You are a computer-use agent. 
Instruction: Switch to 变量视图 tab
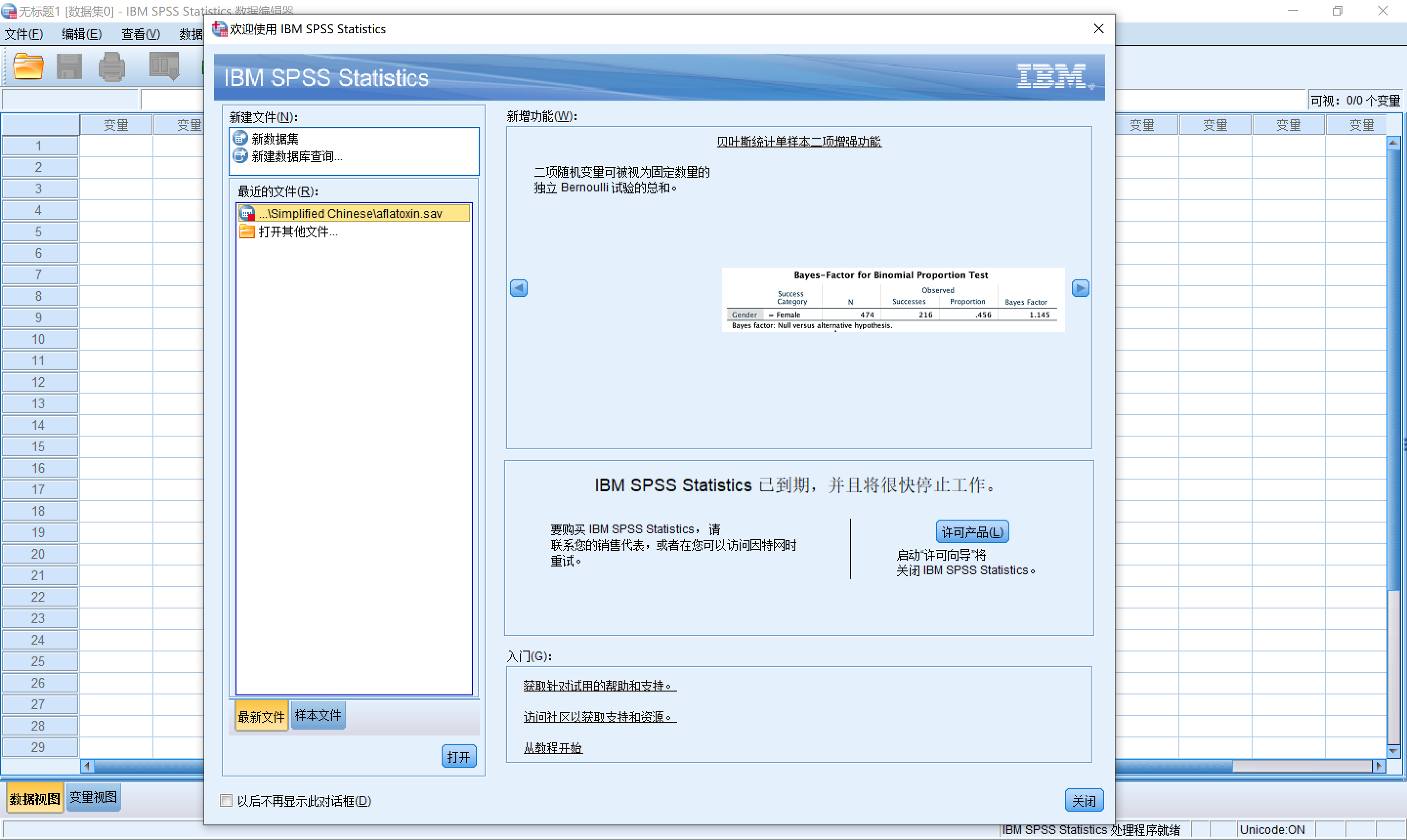pos(93,797)
